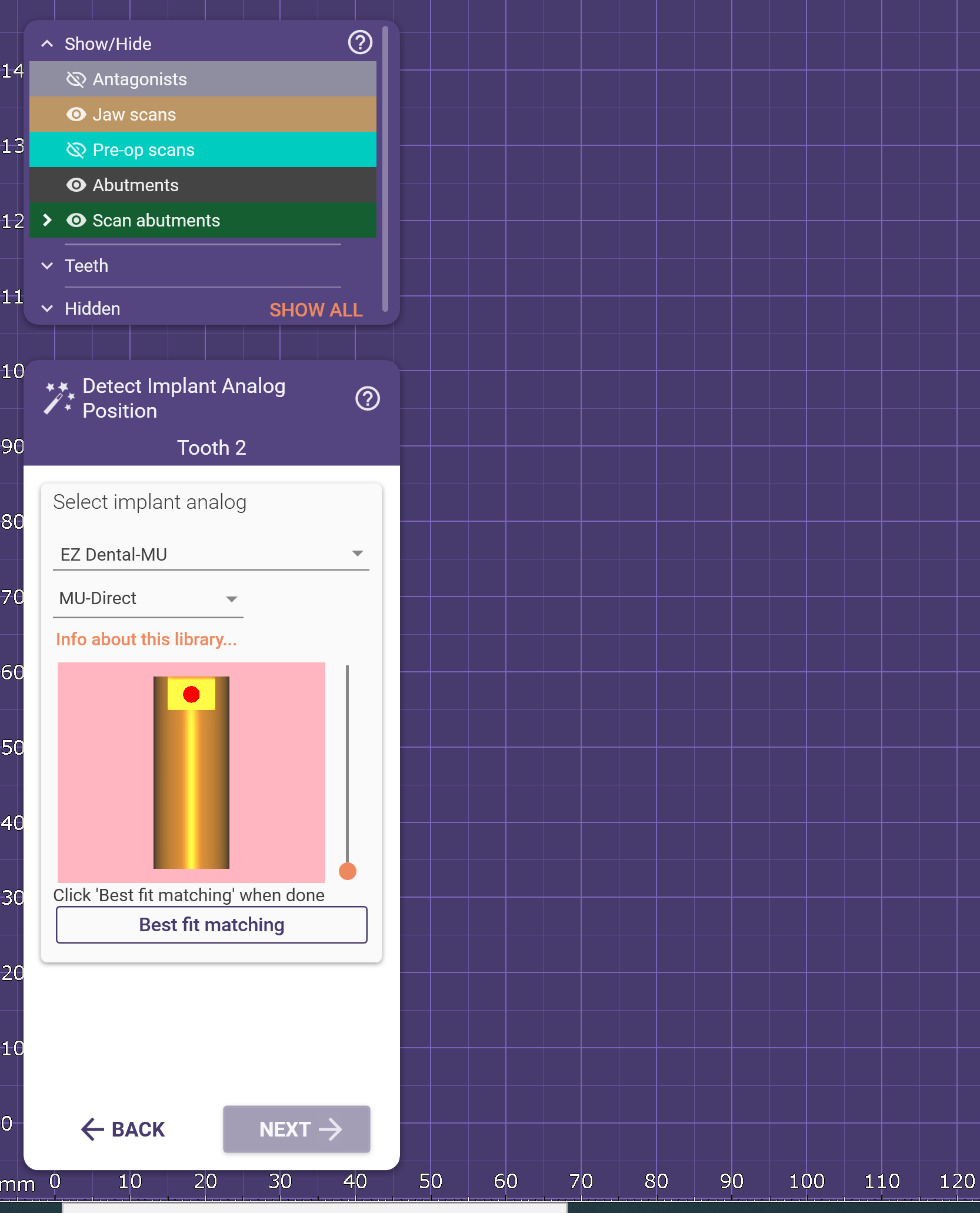This screenshot has width=980, height=1213.
Task: Click the orange vertical slider handle
Action: pos(348,871)
